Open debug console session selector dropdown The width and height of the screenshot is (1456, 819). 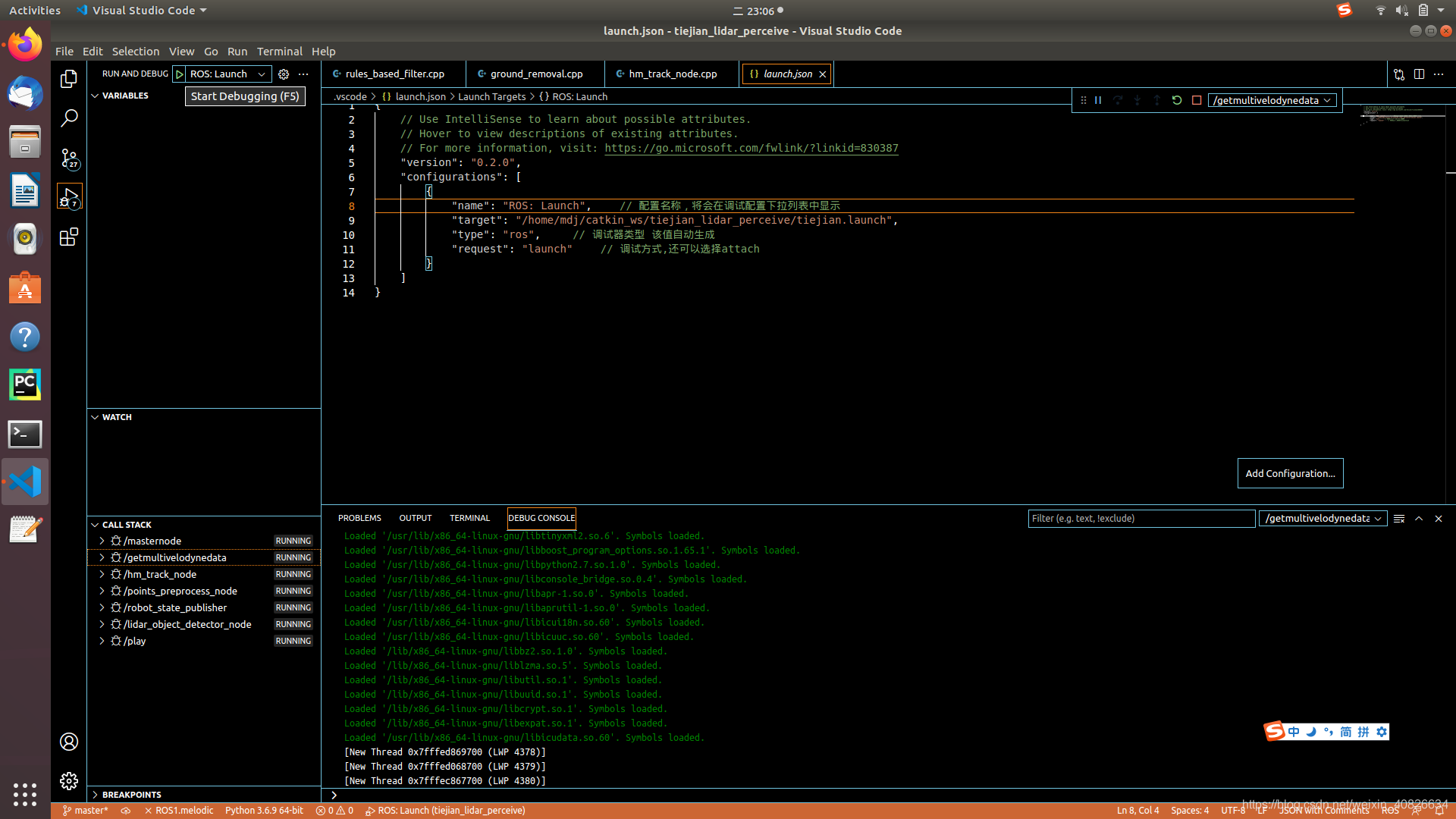click(x=1323, y=519)
